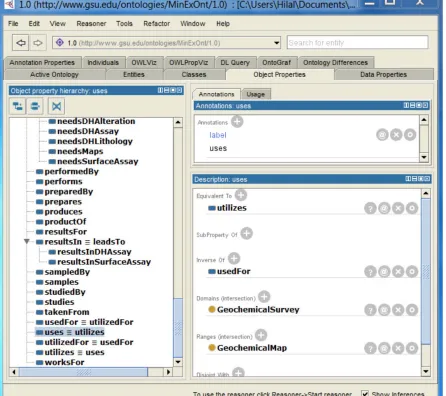Click the Search for entity field
Image resolution: width=446 pixels, height=396 pixels.
tap(357, 43)
